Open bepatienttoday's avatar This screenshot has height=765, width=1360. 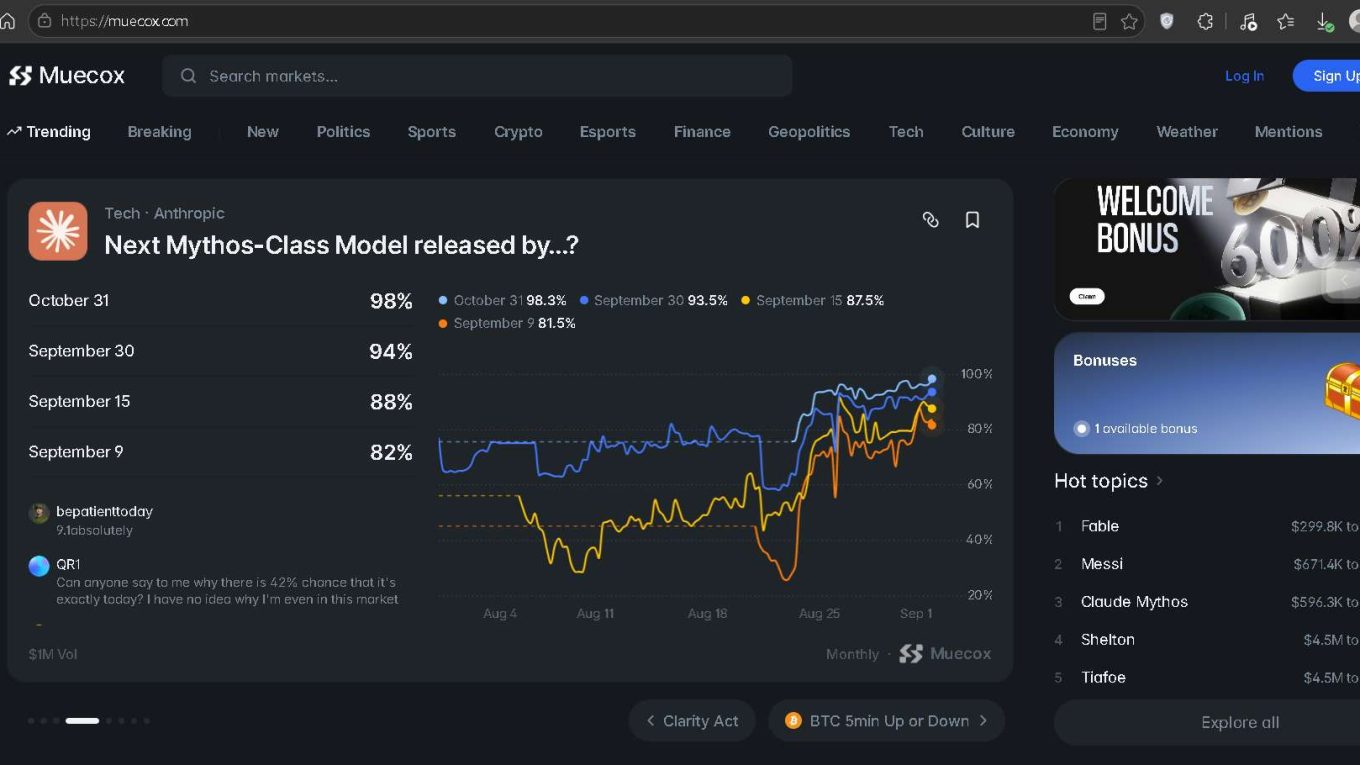click(39, 514)
